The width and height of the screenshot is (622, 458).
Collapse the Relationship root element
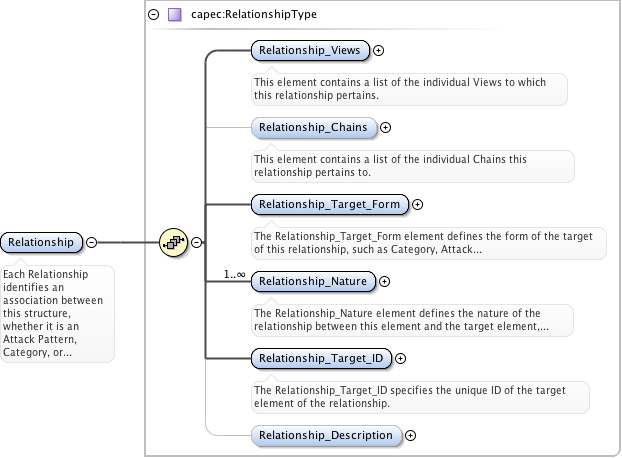click(x=91, y=242)
